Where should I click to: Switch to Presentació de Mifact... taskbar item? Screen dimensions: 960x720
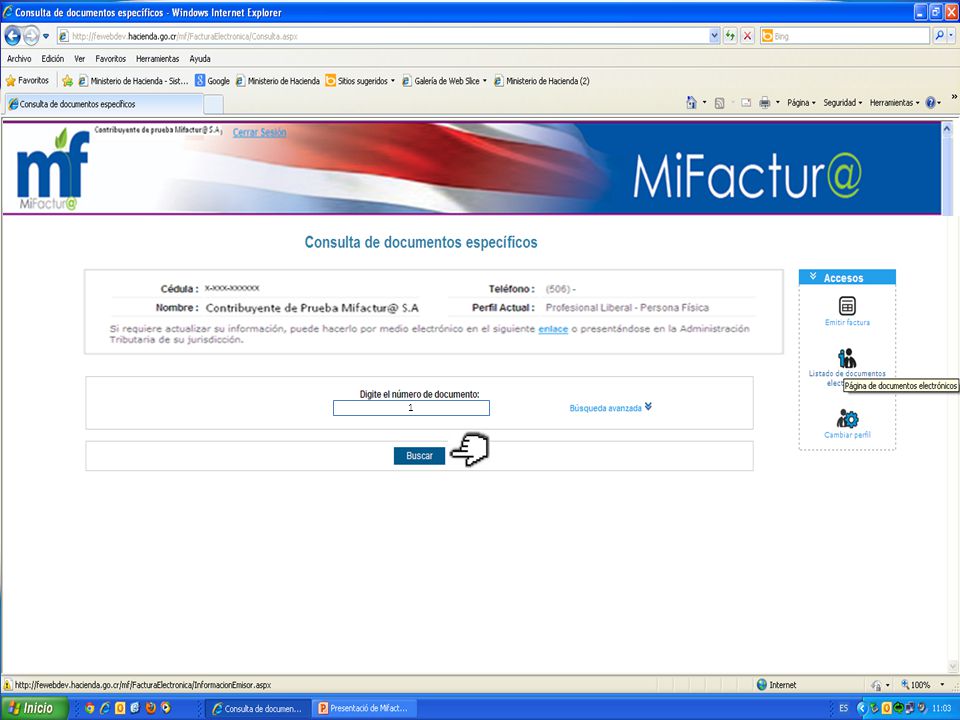pyautogui.click(x=364, y=708)
